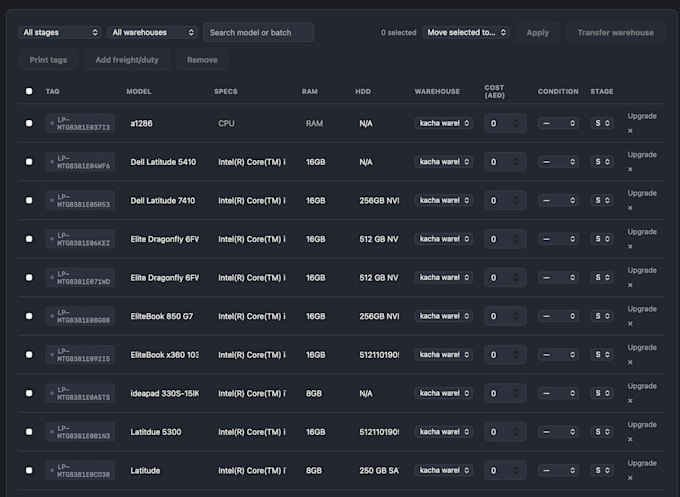Click '250 GB SA' HDD cell on Latitude row
Image resolution: width=680 pixels, height=497 pixels.
pyautogui.click(x=379, y=471)
